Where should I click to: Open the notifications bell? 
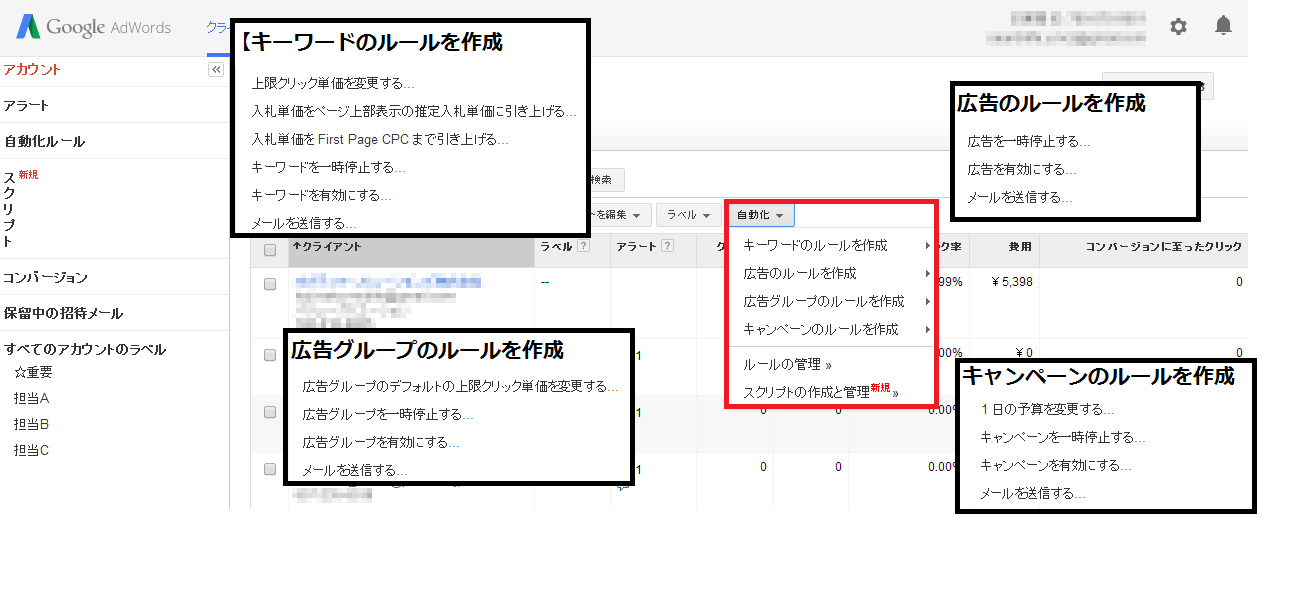[x=1223, y=26]
